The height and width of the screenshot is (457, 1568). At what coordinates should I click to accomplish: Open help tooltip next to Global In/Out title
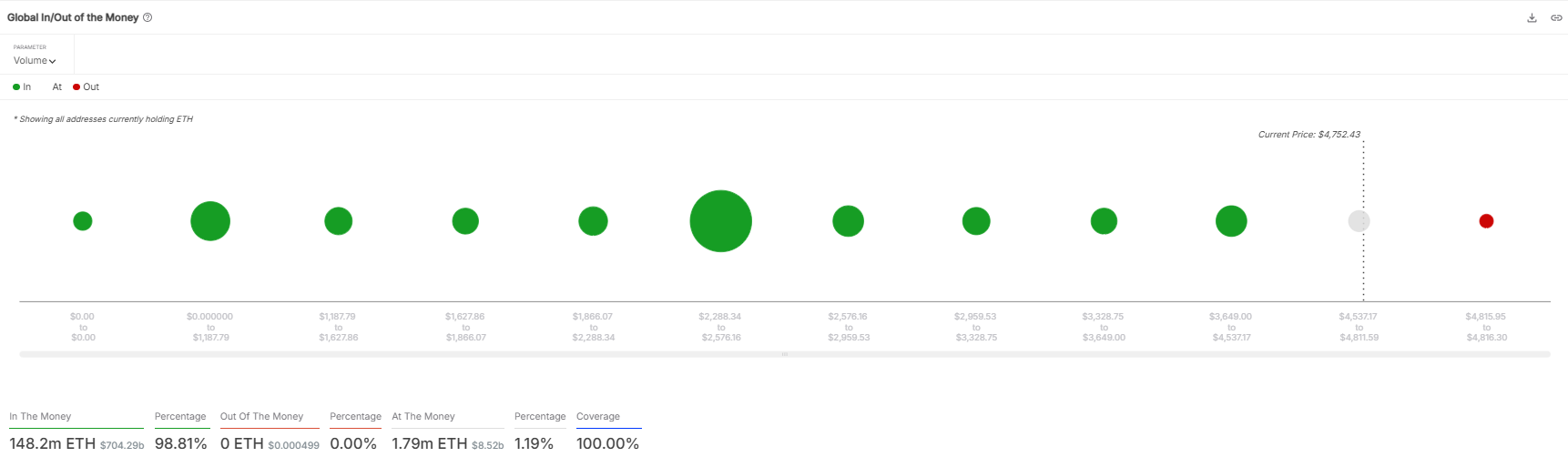pos(148,17)
